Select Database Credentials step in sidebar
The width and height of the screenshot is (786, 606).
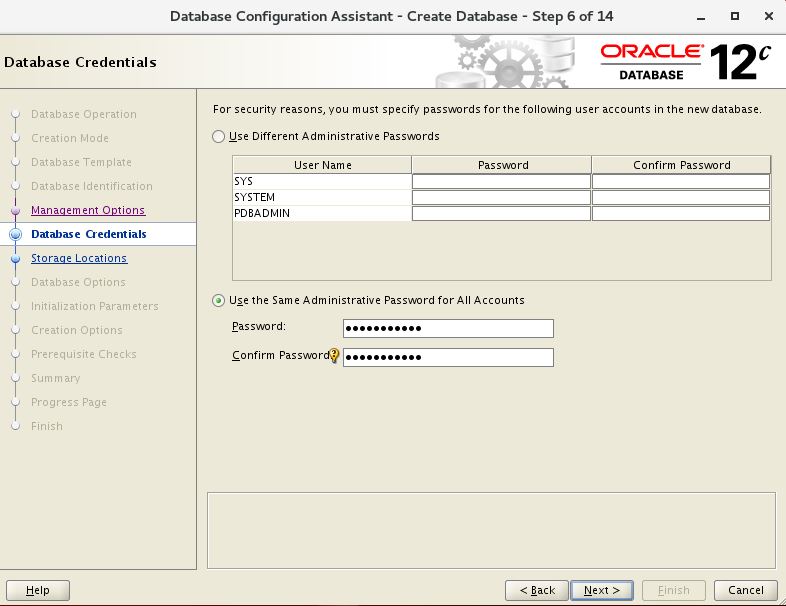[x=89, y=234]
